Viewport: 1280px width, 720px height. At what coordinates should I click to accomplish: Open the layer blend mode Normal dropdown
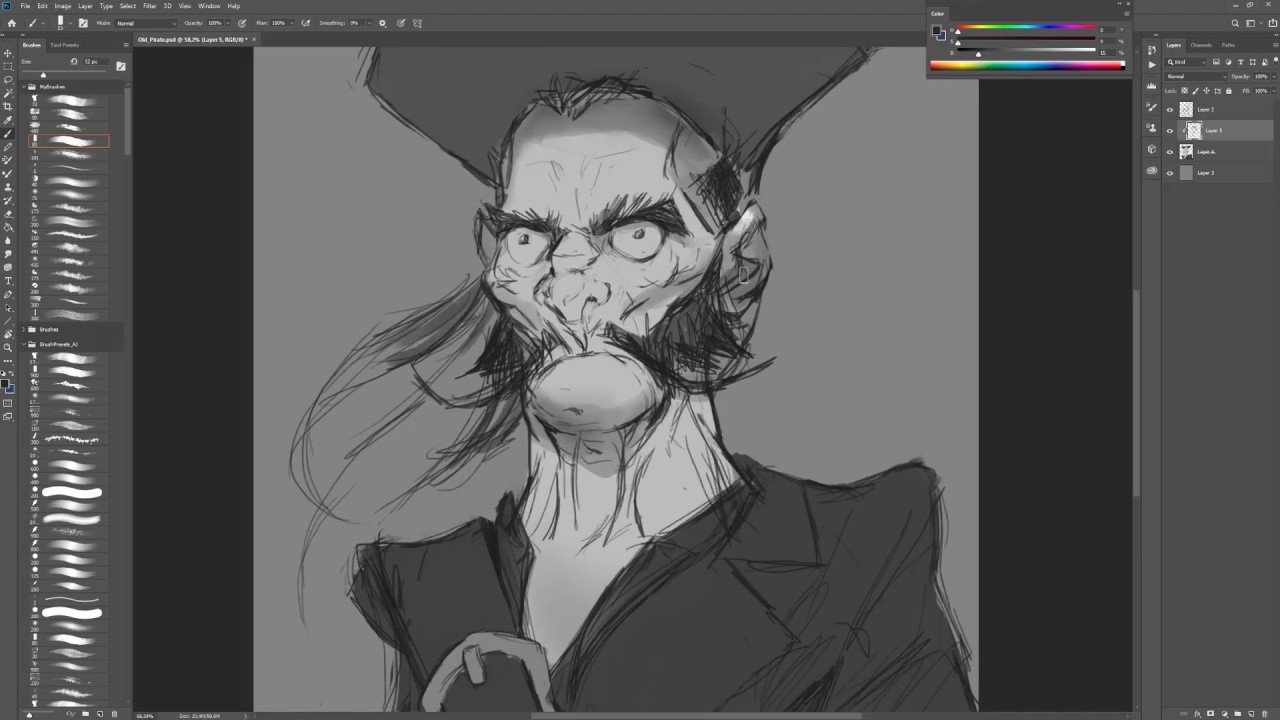click(1196, 76)
